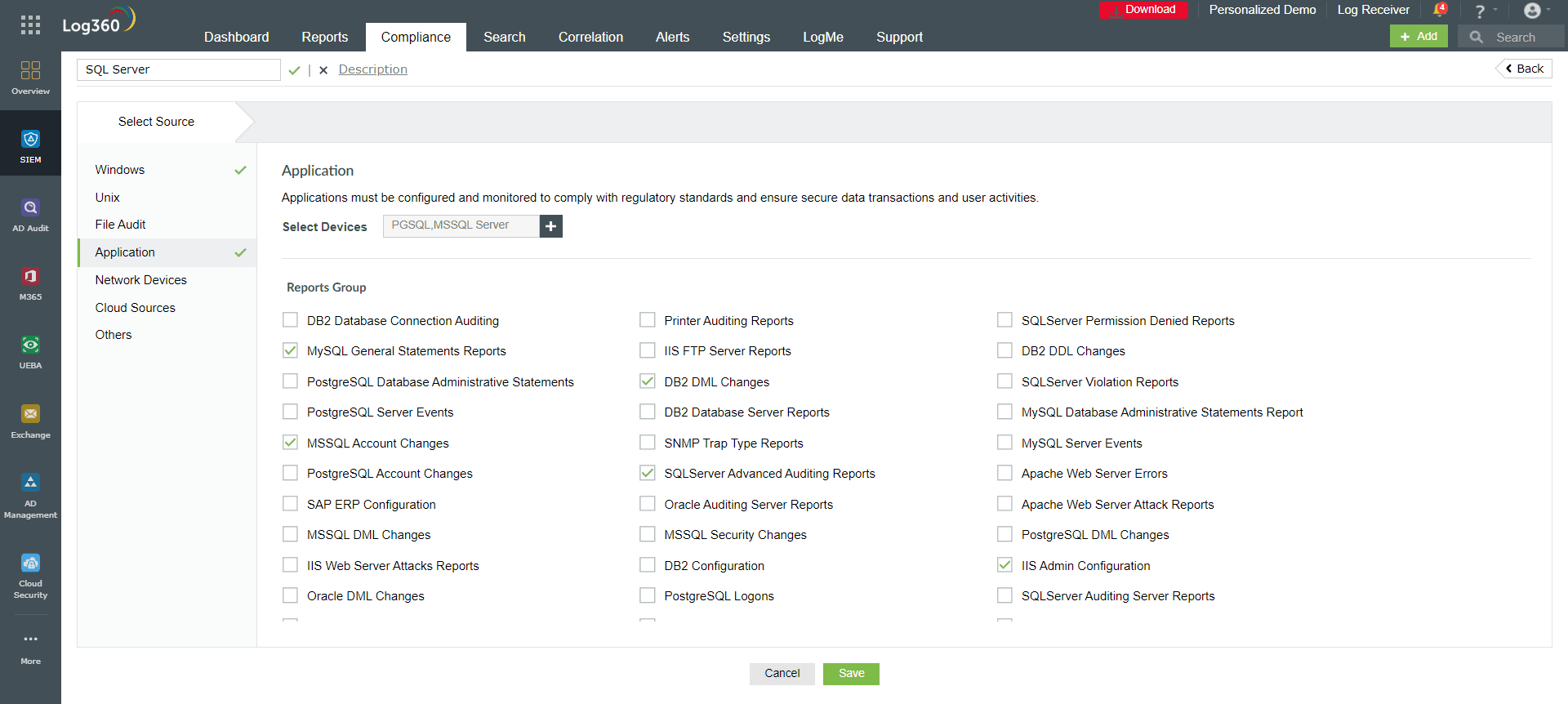Save the compliance configuration

(x=851, y=674)
